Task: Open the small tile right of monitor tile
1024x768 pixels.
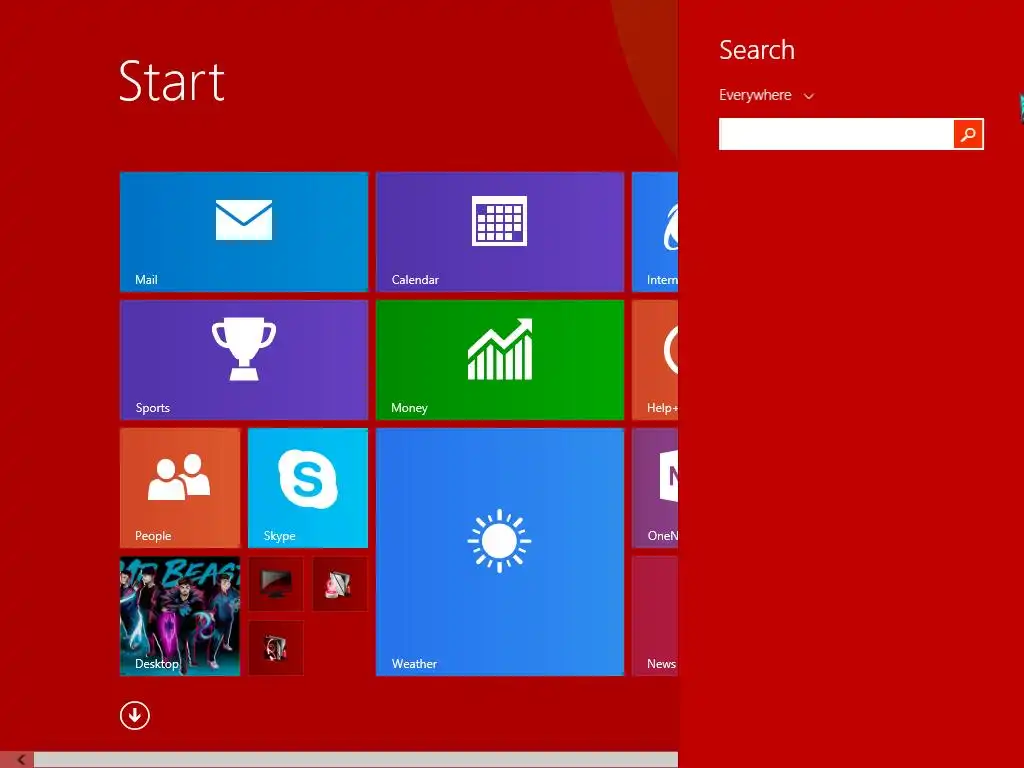Action: tap(340, 584)
